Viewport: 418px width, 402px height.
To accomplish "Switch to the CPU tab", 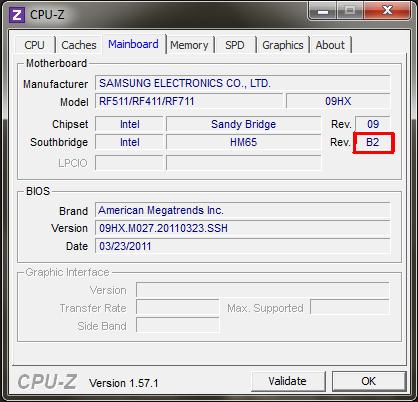I will pyautogui.click(x=34, y=45).
